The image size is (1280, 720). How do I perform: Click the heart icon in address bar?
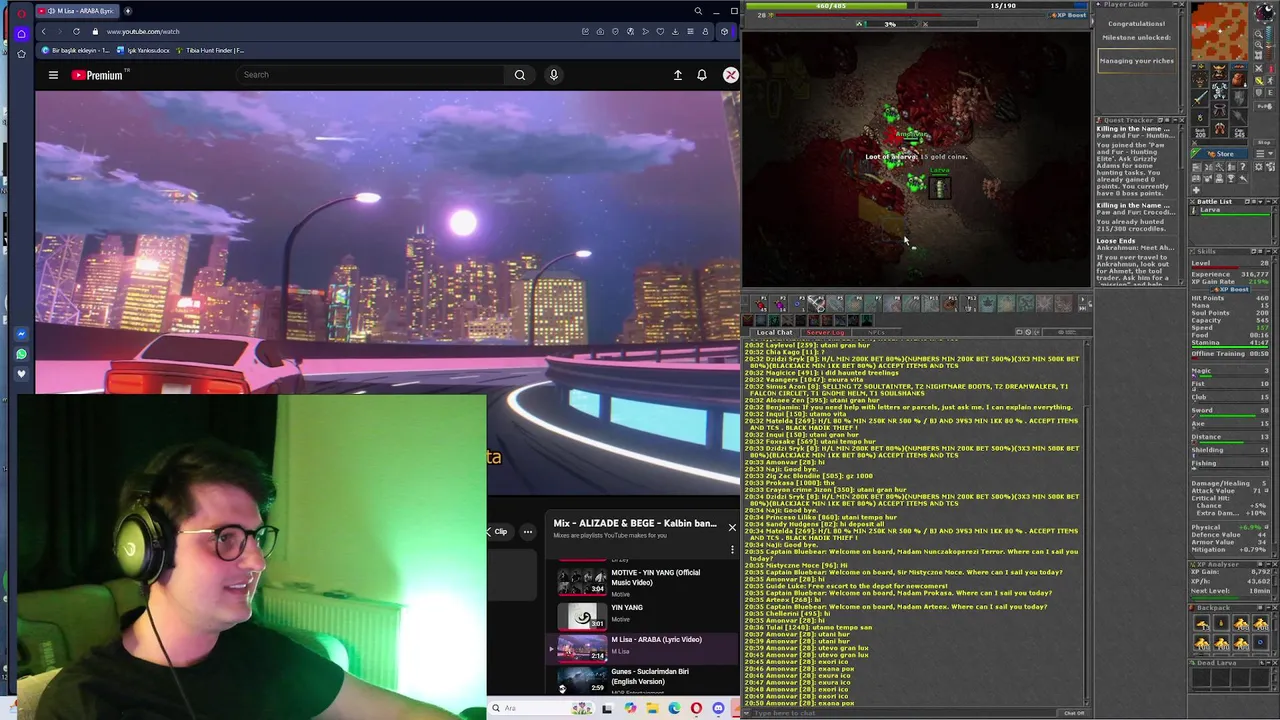pos(660,31)
